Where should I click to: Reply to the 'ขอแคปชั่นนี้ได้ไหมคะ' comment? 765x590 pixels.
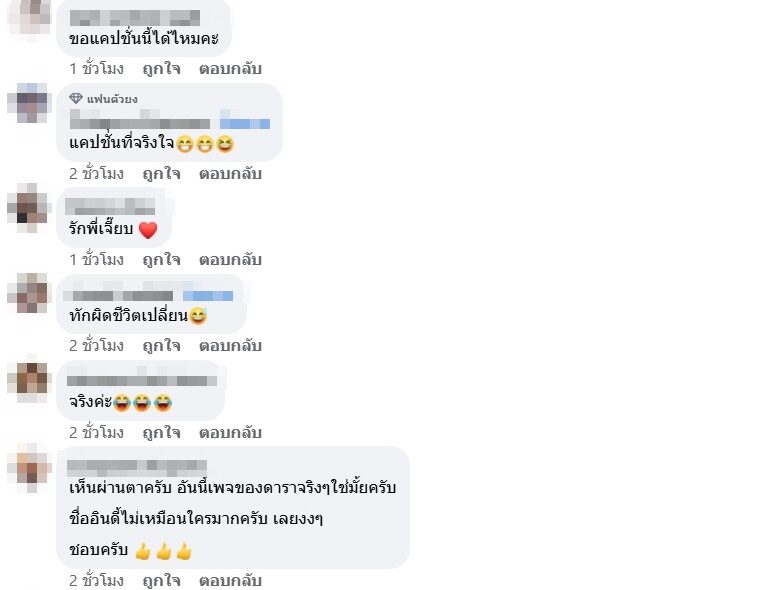click(230, 69)
